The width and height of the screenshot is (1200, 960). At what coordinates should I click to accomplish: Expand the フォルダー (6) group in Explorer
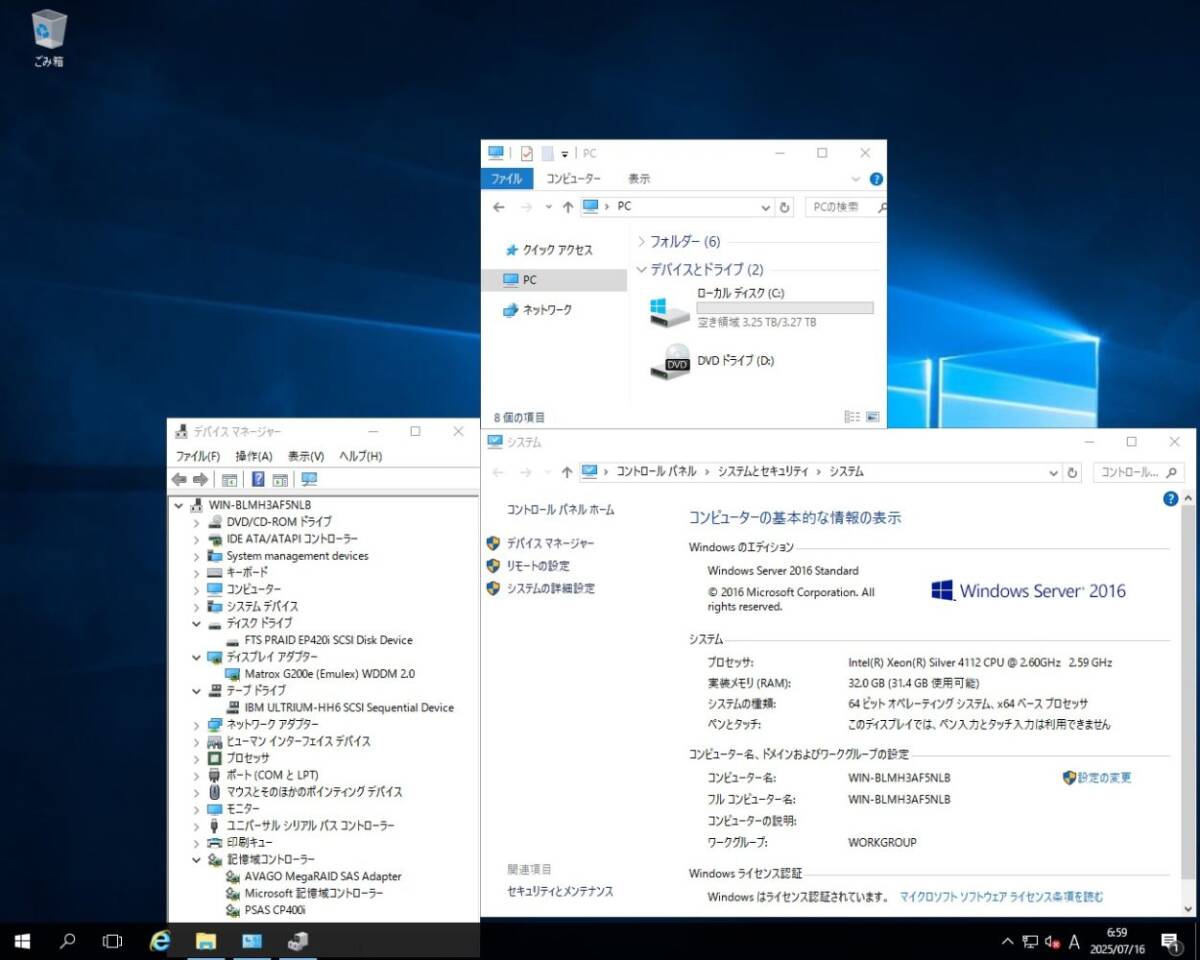point(641,242)
